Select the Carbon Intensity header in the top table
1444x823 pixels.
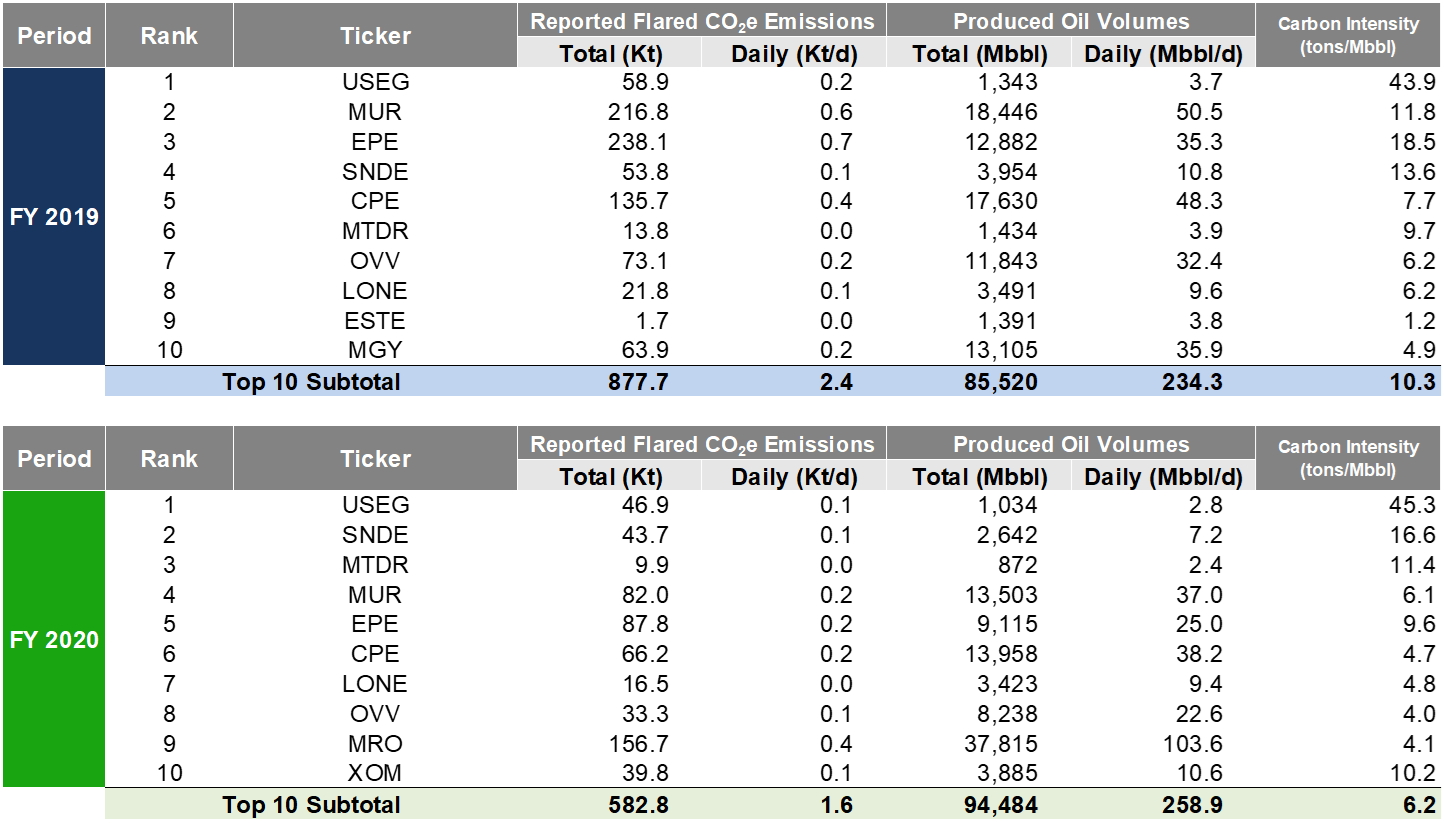pos(1347,36)
